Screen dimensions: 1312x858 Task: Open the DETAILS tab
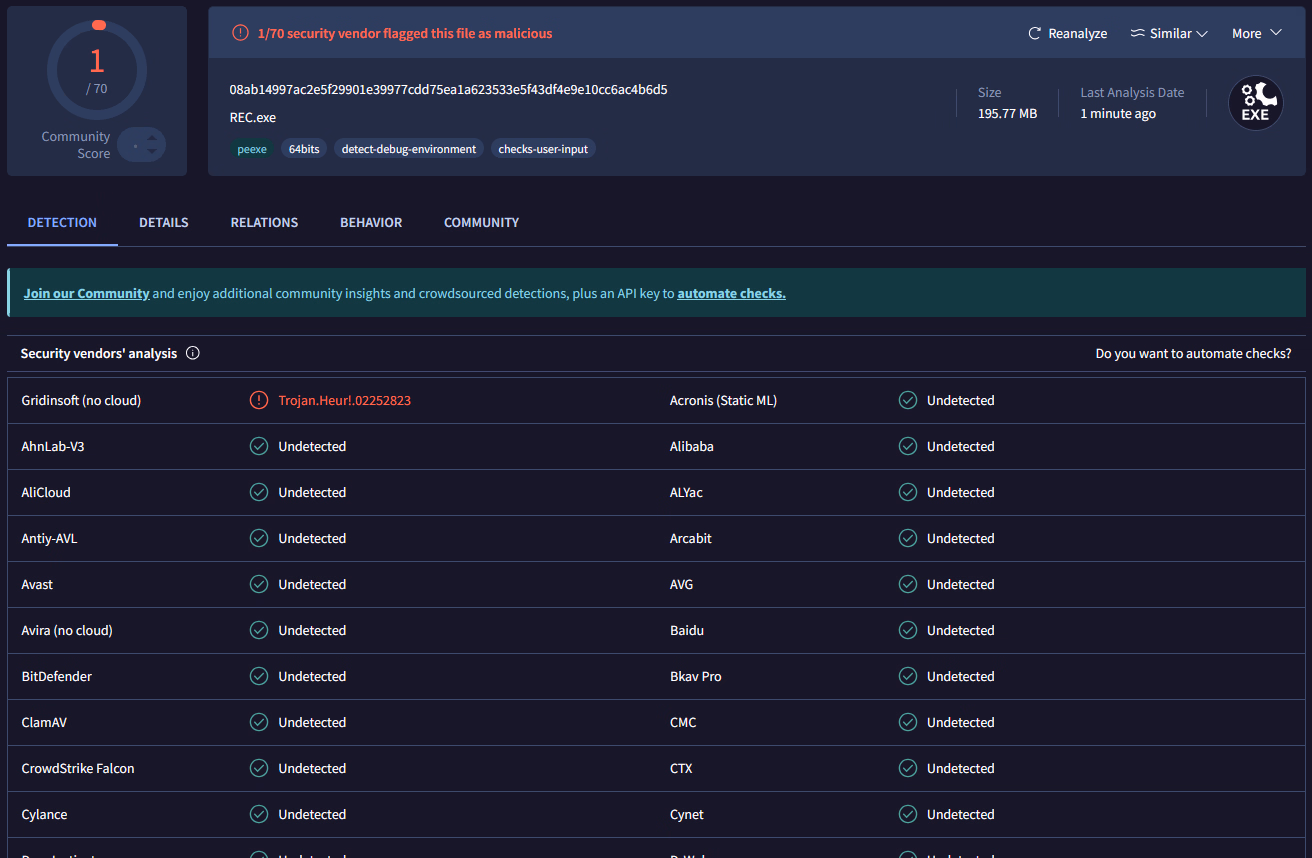[x=164, y=222]
